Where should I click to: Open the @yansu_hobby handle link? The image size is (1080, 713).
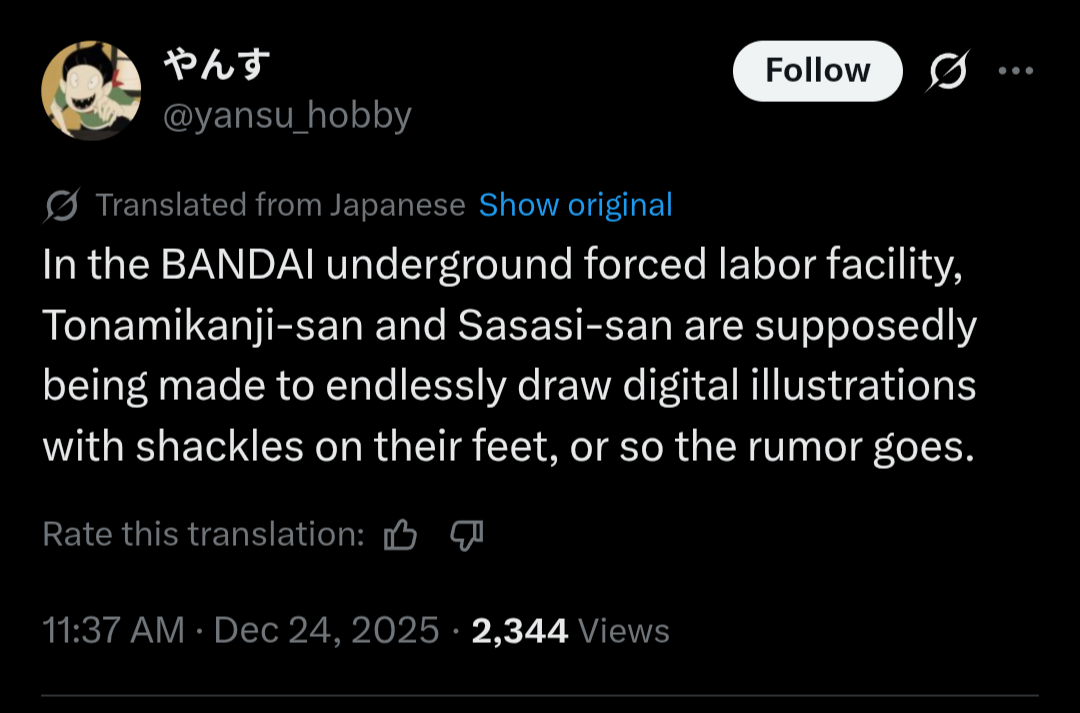click(287, 116)
